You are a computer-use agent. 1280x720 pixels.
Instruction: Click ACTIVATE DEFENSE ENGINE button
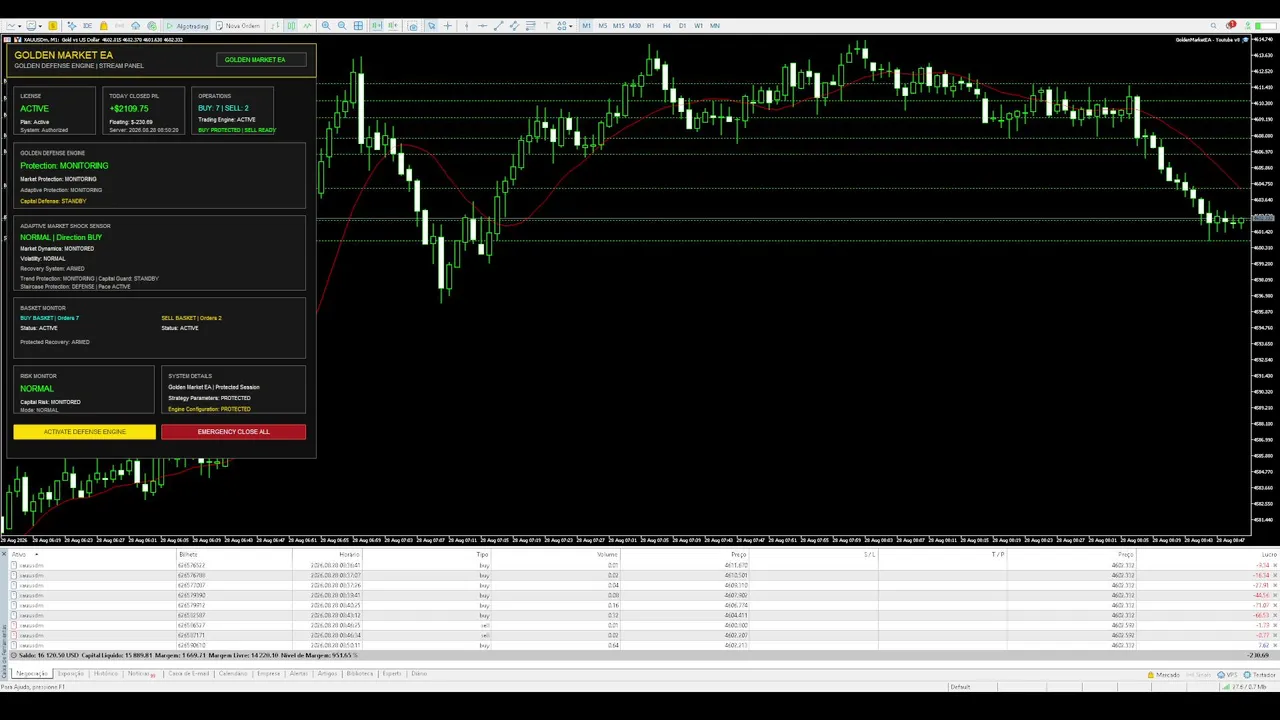(85, 432)
